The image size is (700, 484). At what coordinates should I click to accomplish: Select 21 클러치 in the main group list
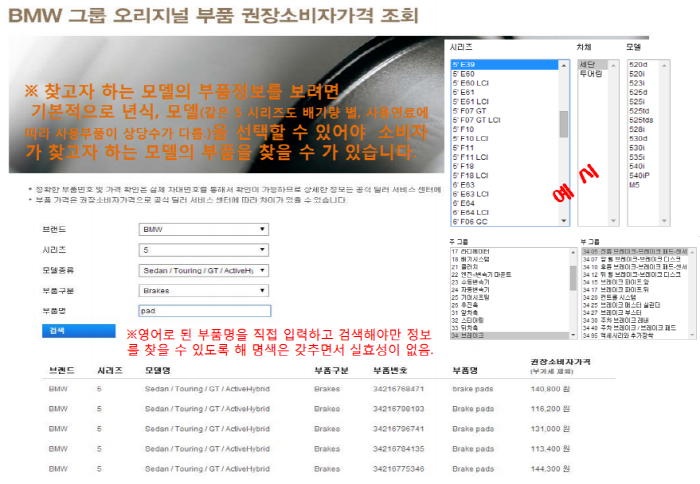[x=510, y=267]
